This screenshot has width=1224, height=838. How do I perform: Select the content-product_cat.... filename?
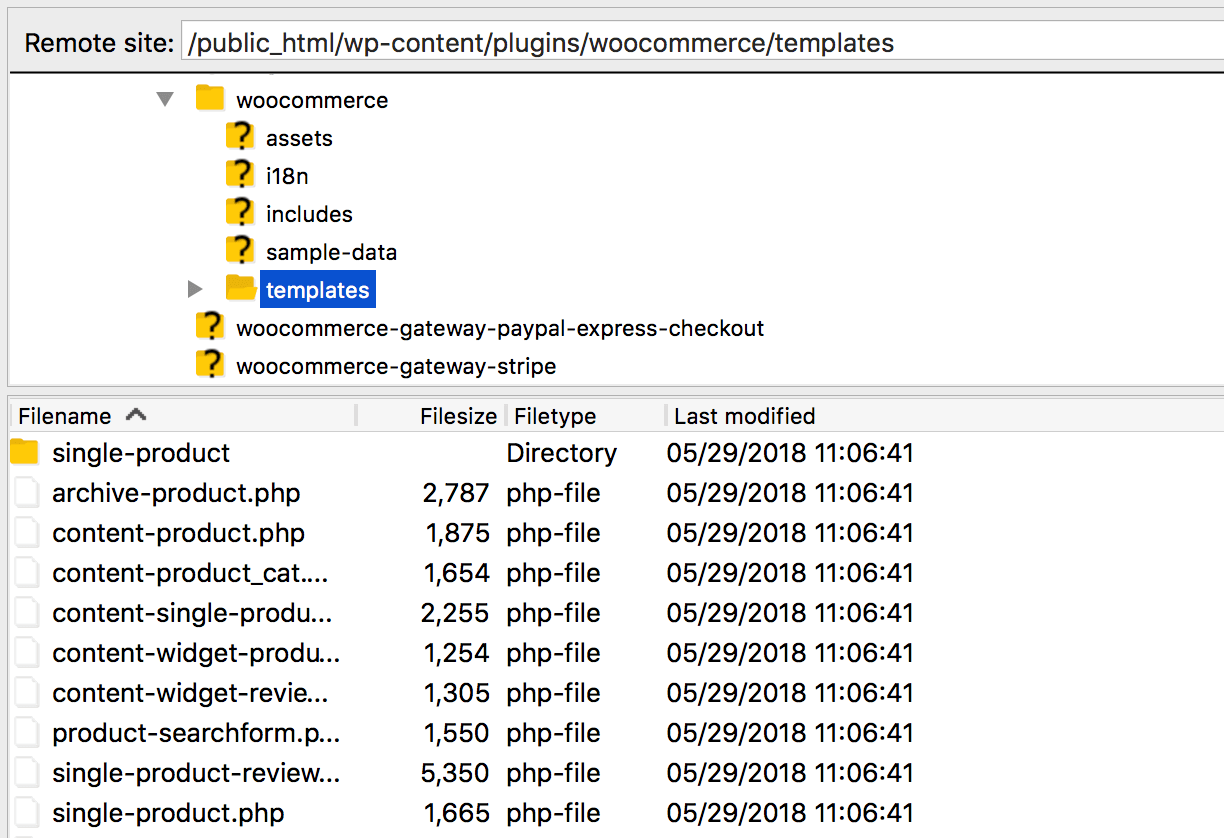tap(190, 573)
